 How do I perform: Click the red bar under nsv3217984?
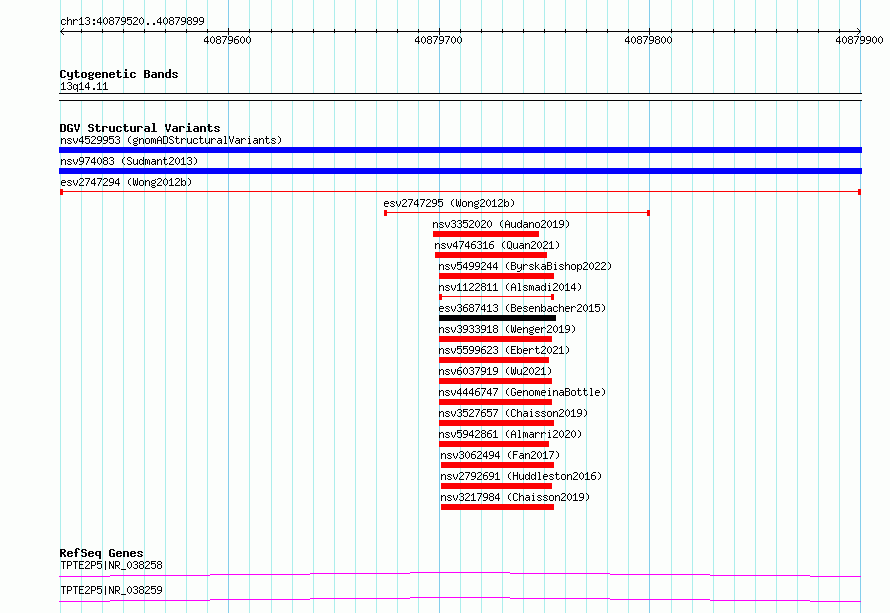497,507
